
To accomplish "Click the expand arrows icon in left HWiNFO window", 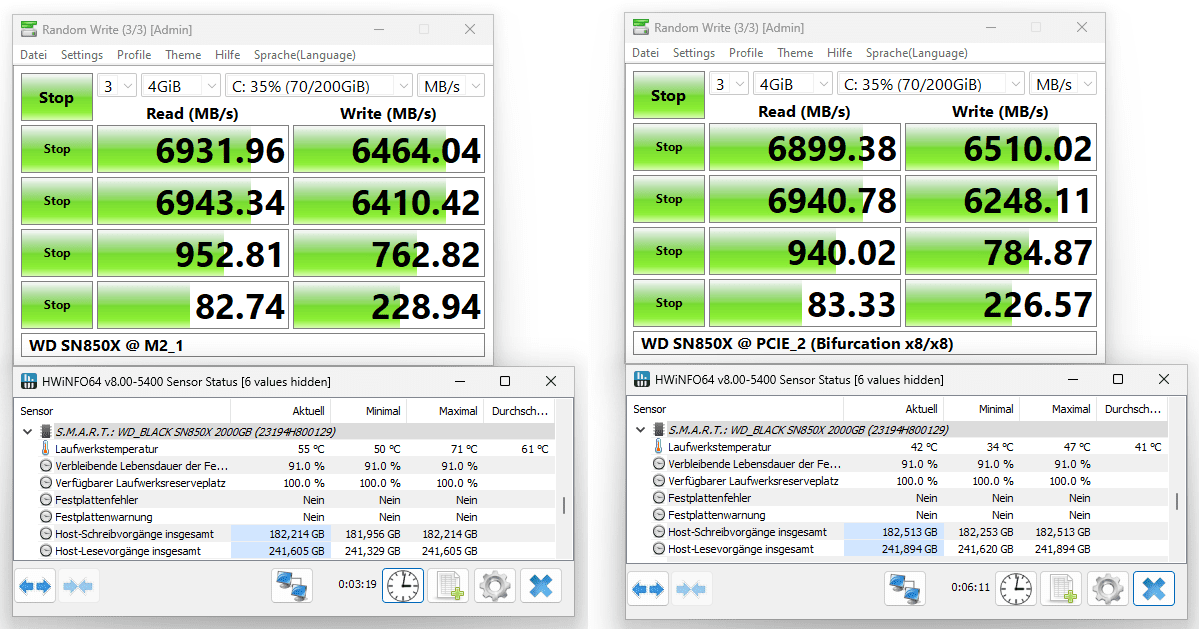I will click(x=35, y=586).
